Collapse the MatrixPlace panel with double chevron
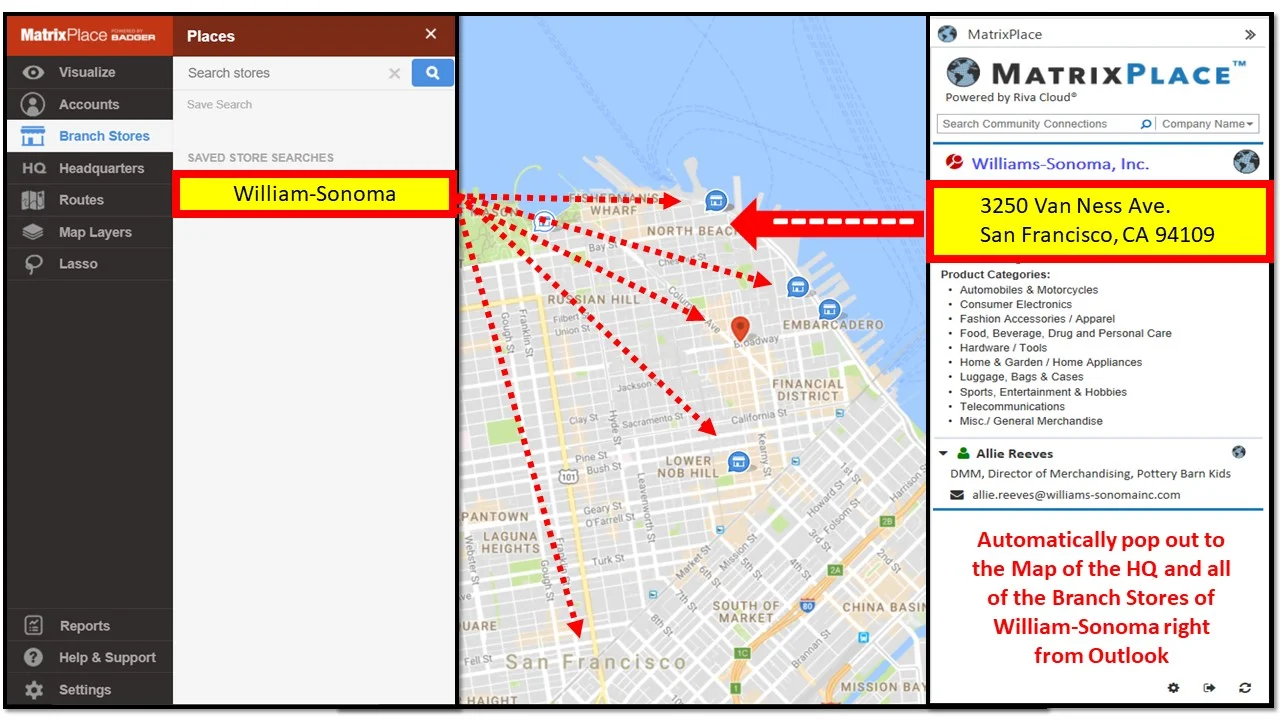 tap(1250, 34)
